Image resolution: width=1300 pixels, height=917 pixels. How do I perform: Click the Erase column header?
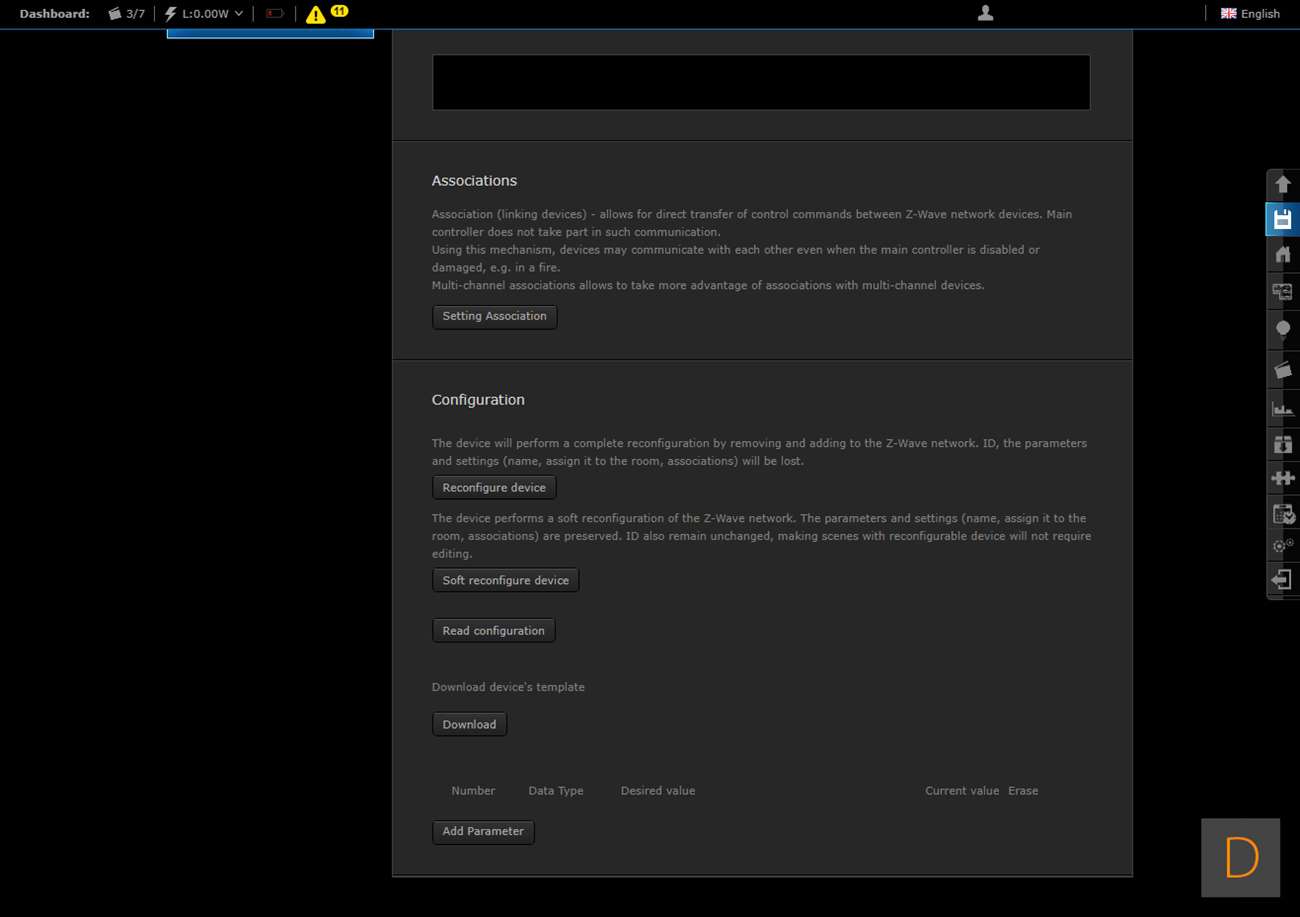(1023, 791)
